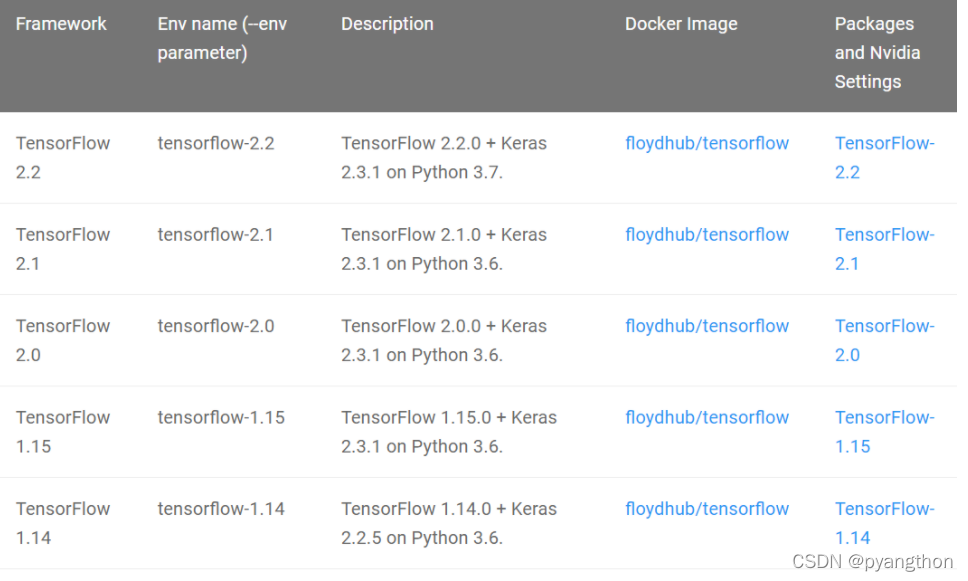Click the Env name (--env parameter) header
Image resolution: width=968 pixels, height=581 pixels.
coord(222,38)
